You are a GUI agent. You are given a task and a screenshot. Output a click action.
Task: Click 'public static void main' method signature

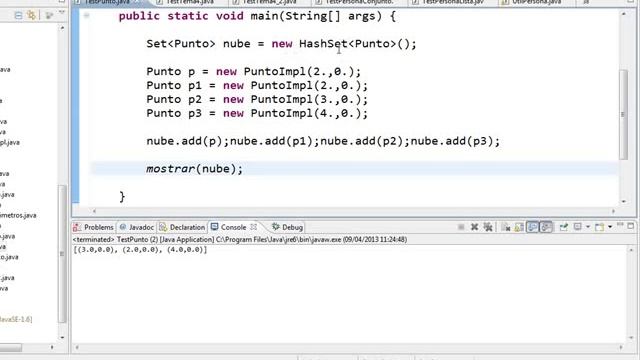tap(257, 17)
